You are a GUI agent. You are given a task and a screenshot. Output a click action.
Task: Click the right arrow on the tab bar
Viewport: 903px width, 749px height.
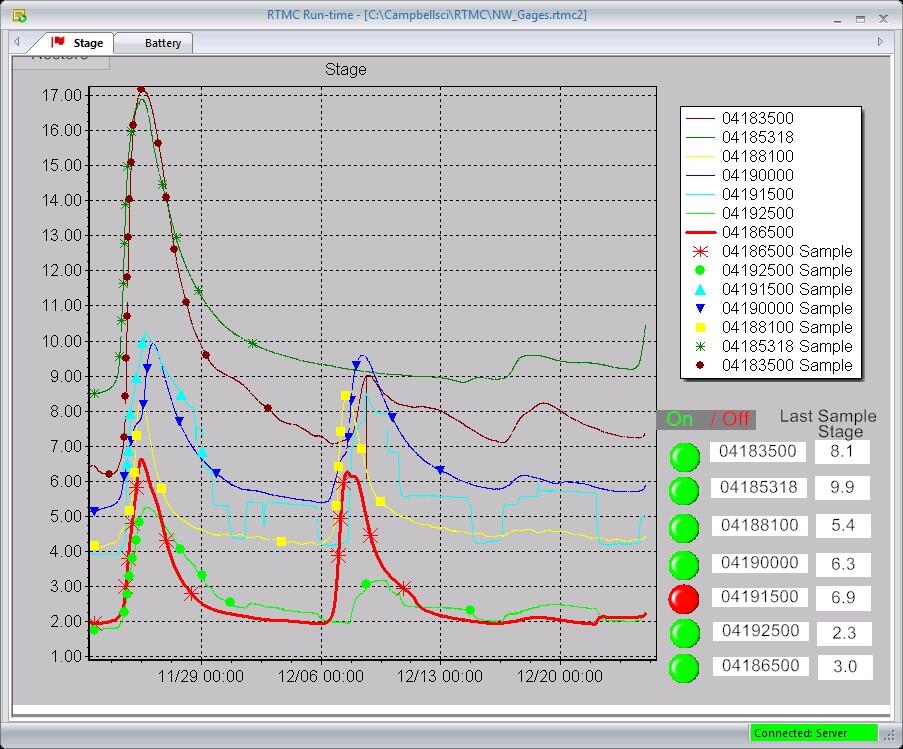coord(879,42)
